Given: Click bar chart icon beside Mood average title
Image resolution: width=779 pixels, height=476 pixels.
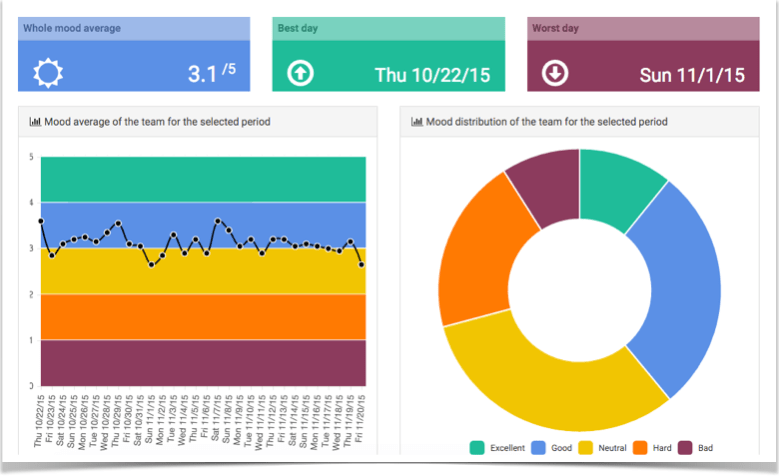Looking at the screenshot, I should (x=35, y=122).
